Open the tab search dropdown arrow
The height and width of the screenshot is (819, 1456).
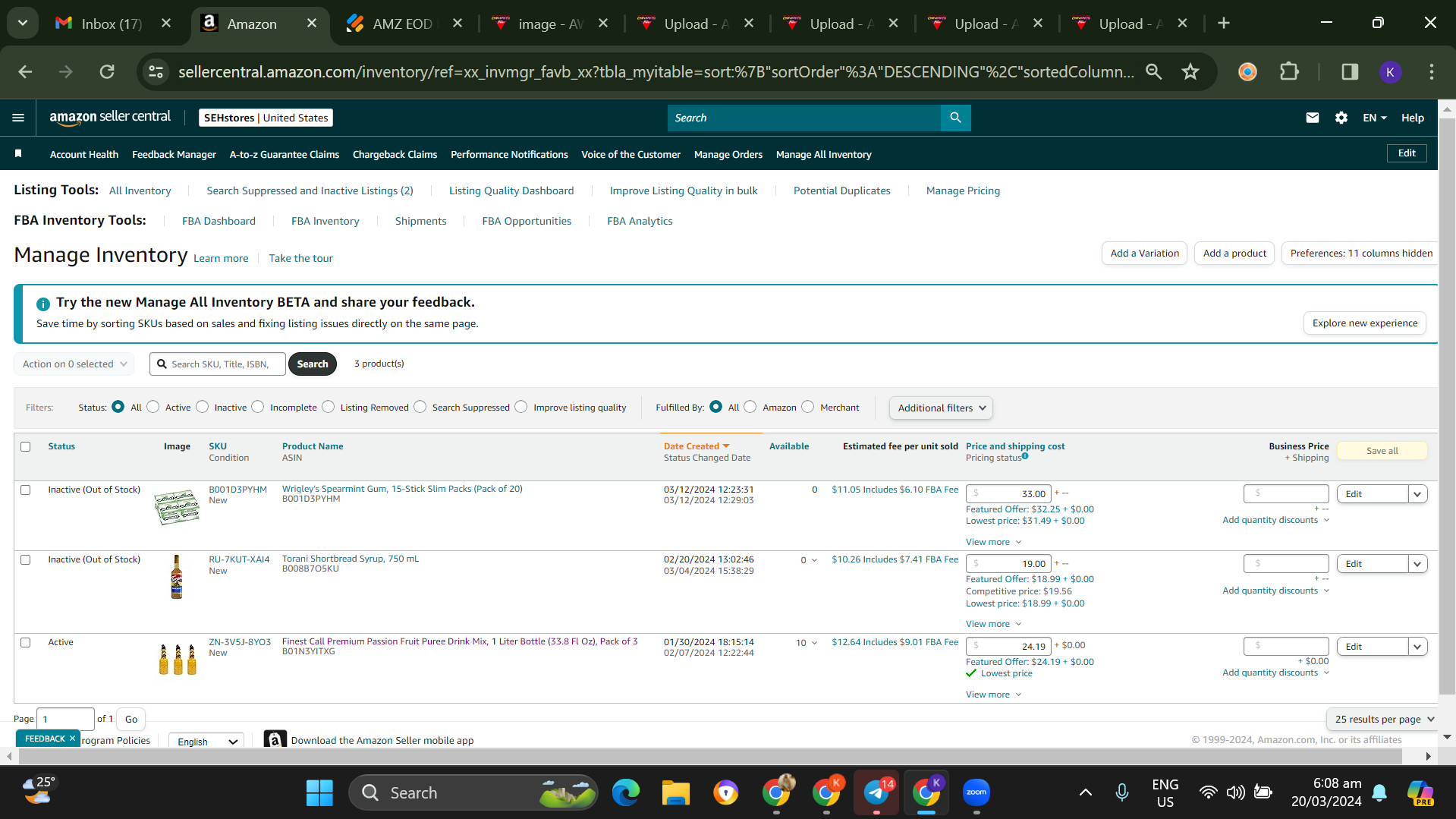point(23,24)
